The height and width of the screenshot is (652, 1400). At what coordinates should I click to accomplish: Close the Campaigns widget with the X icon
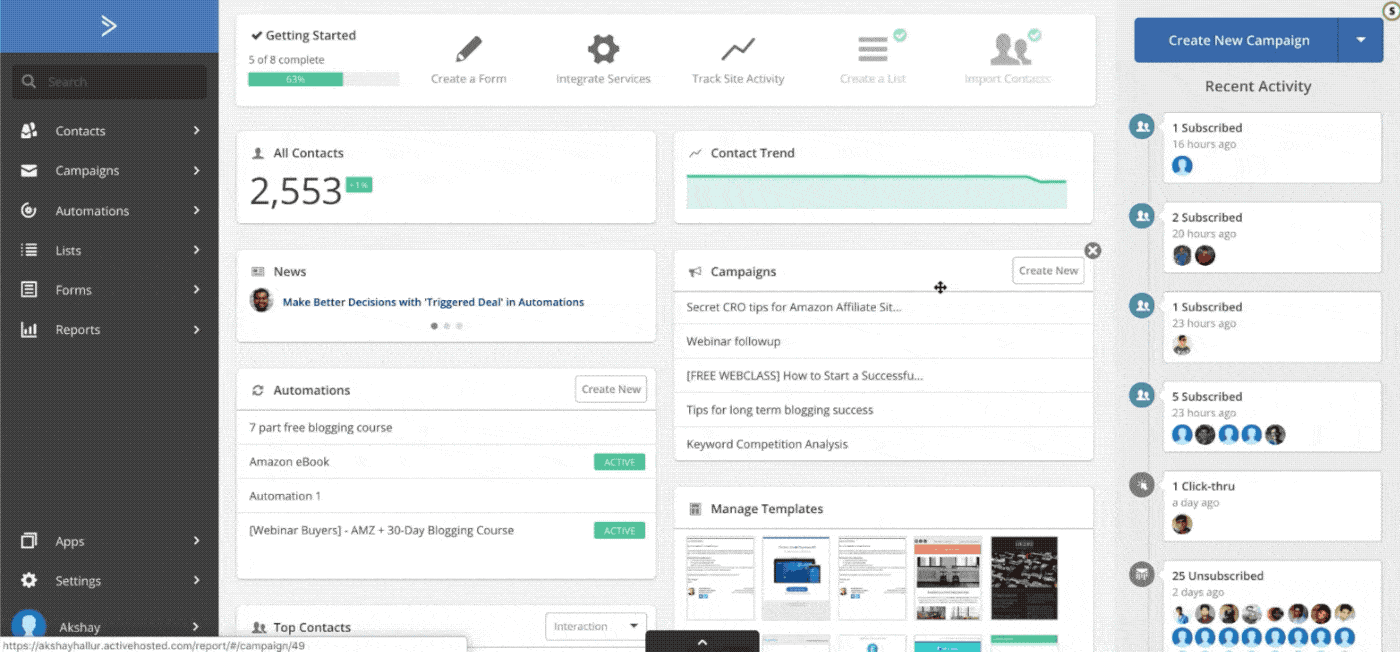[x=1093, y=250]
